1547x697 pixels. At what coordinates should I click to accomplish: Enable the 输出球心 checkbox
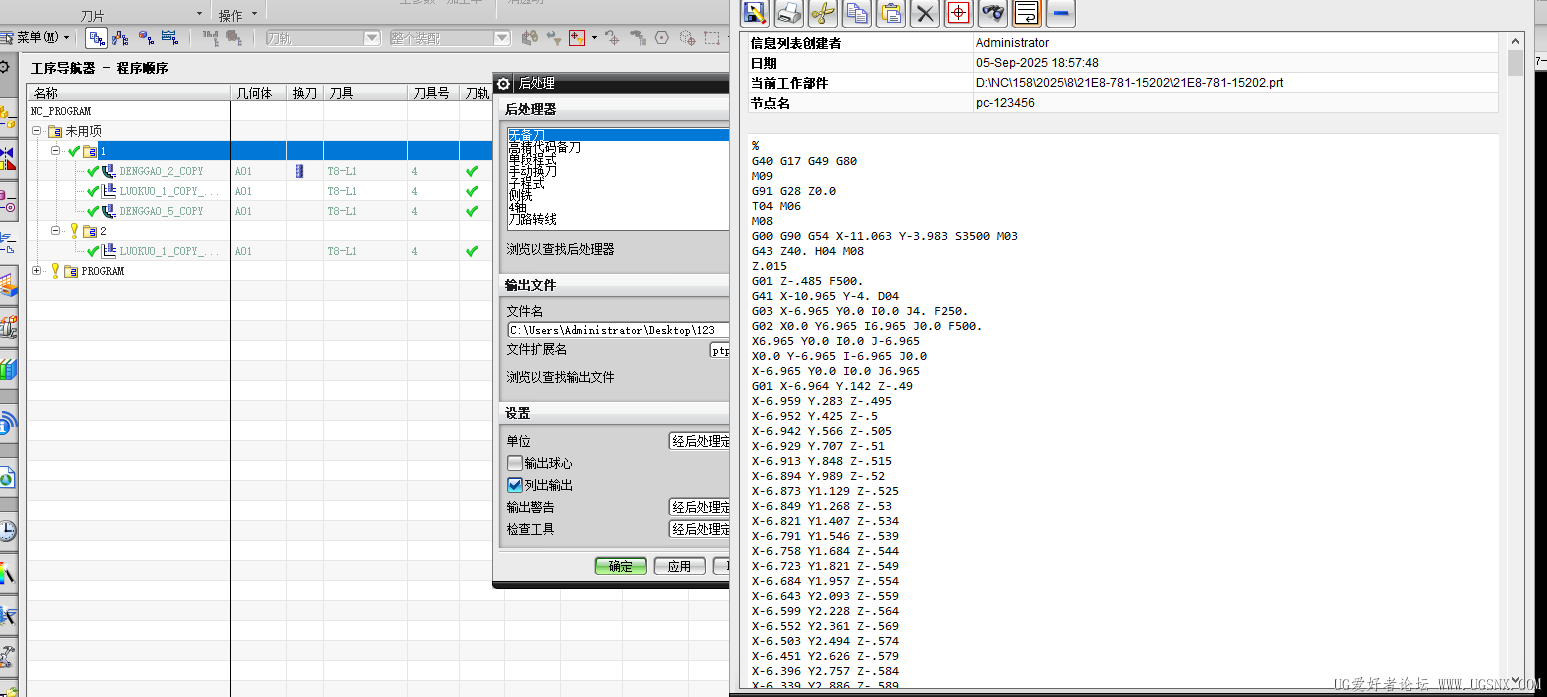[515, 463]
